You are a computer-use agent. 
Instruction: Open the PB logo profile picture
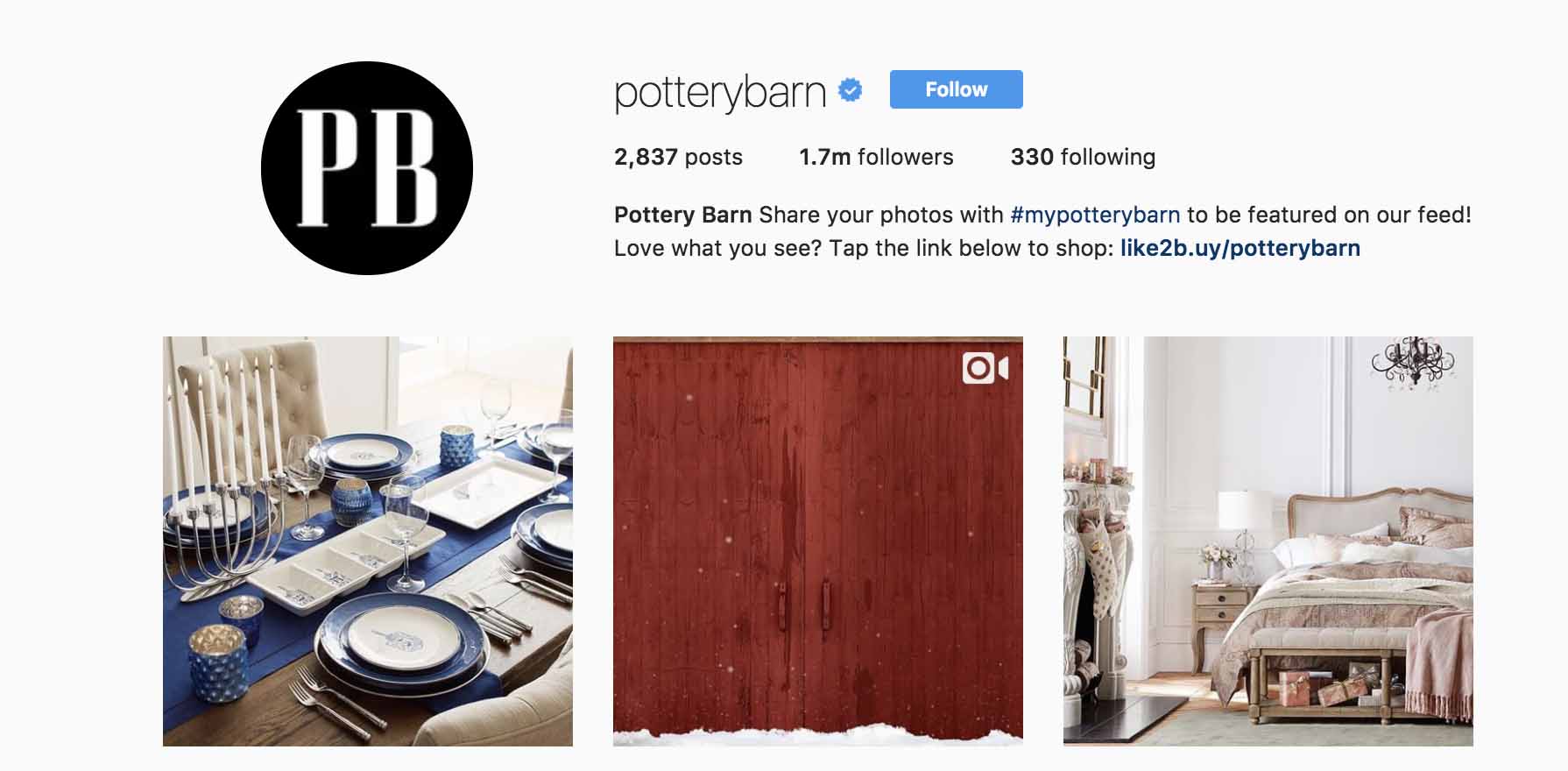point(367,167)
